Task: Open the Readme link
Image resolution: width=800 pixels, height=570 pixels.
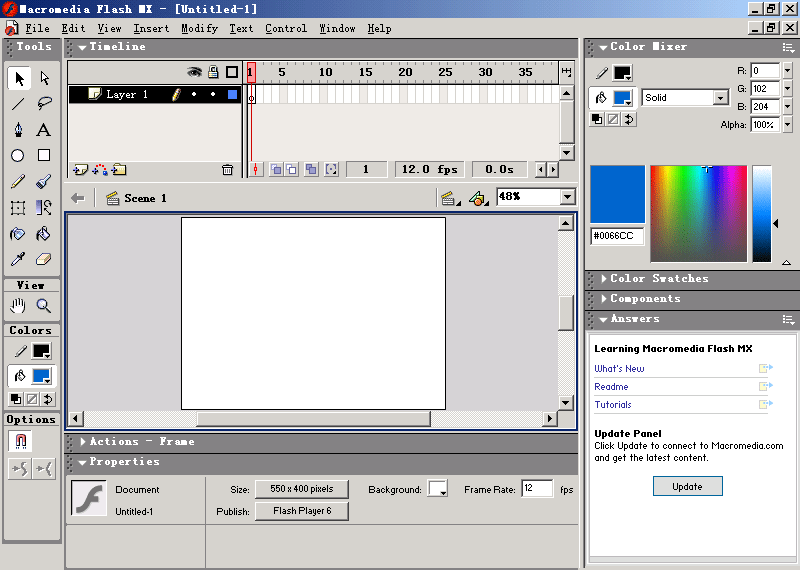Action: (x=611, y=387)
